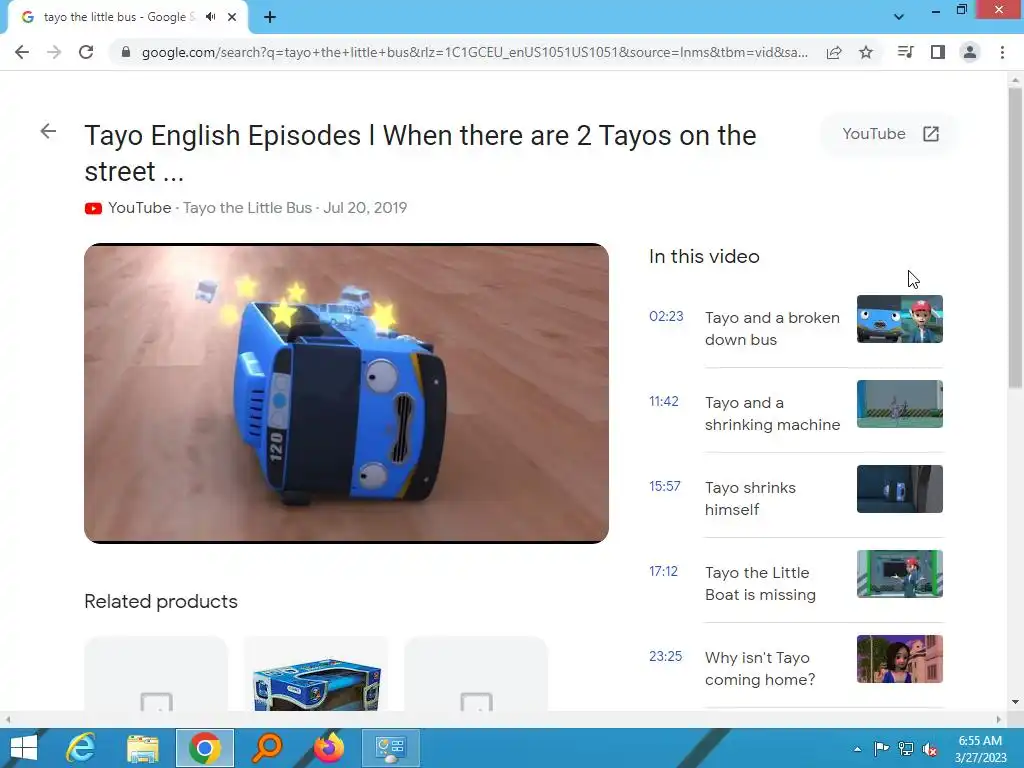Jump to 15:57 timestamp

[x=665, y=487]
